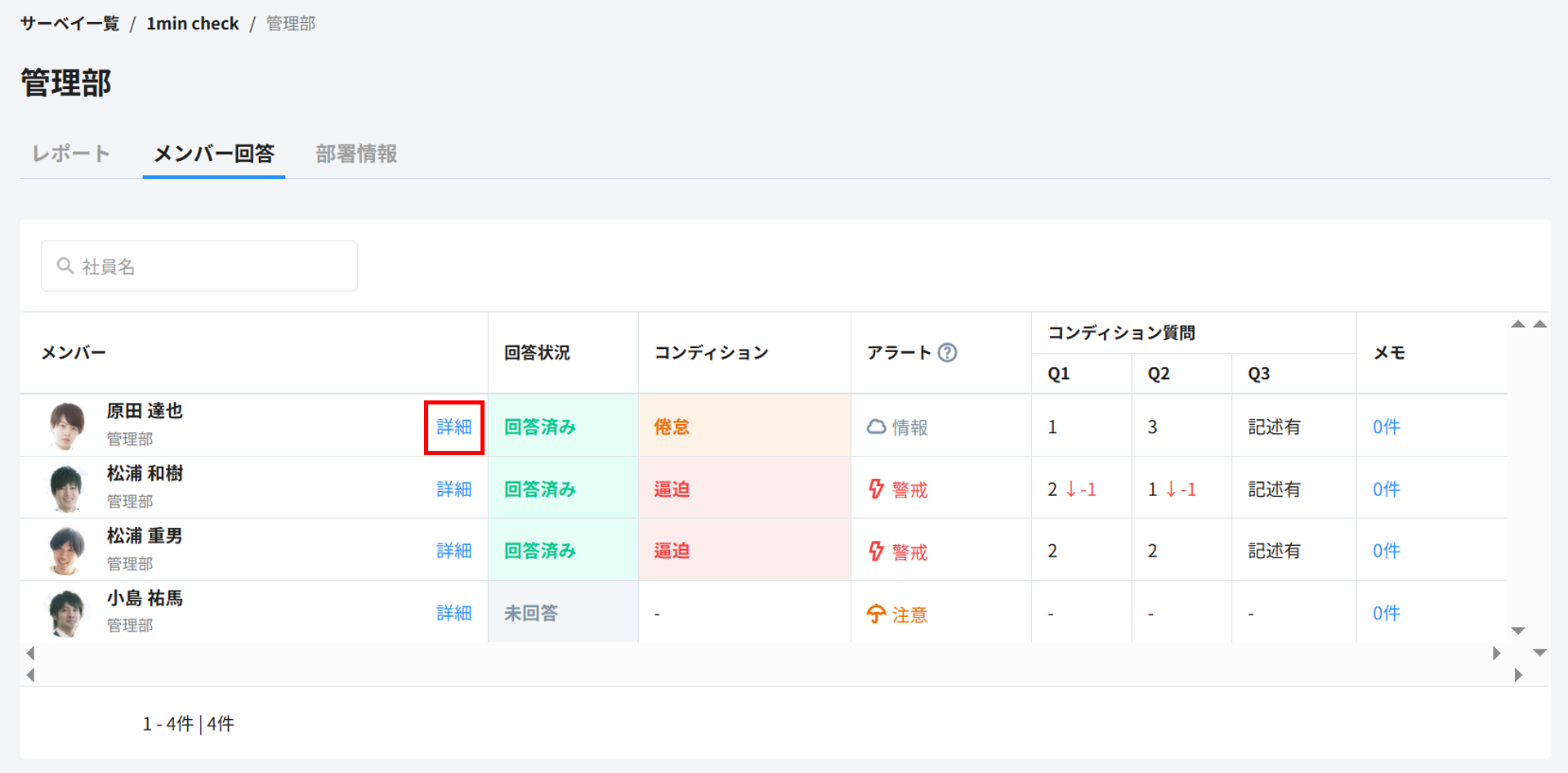The width and height of the screenshot is (1568, 773).
Task: Click 松浦 和樹's lightning 警戒 alert icon
Action: [x=876, y=489]
